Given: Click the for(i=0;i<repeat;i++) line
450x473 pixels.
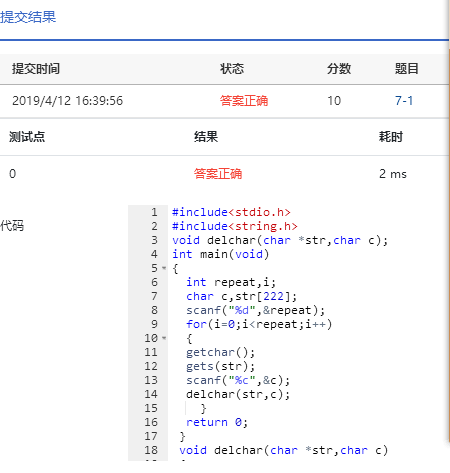Looking at the screenshot, I should coord(259,324).
